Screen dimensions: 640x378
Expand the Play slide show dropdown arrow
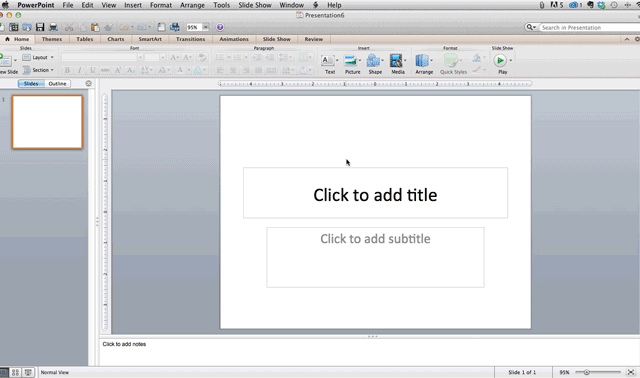click(511, 61)
